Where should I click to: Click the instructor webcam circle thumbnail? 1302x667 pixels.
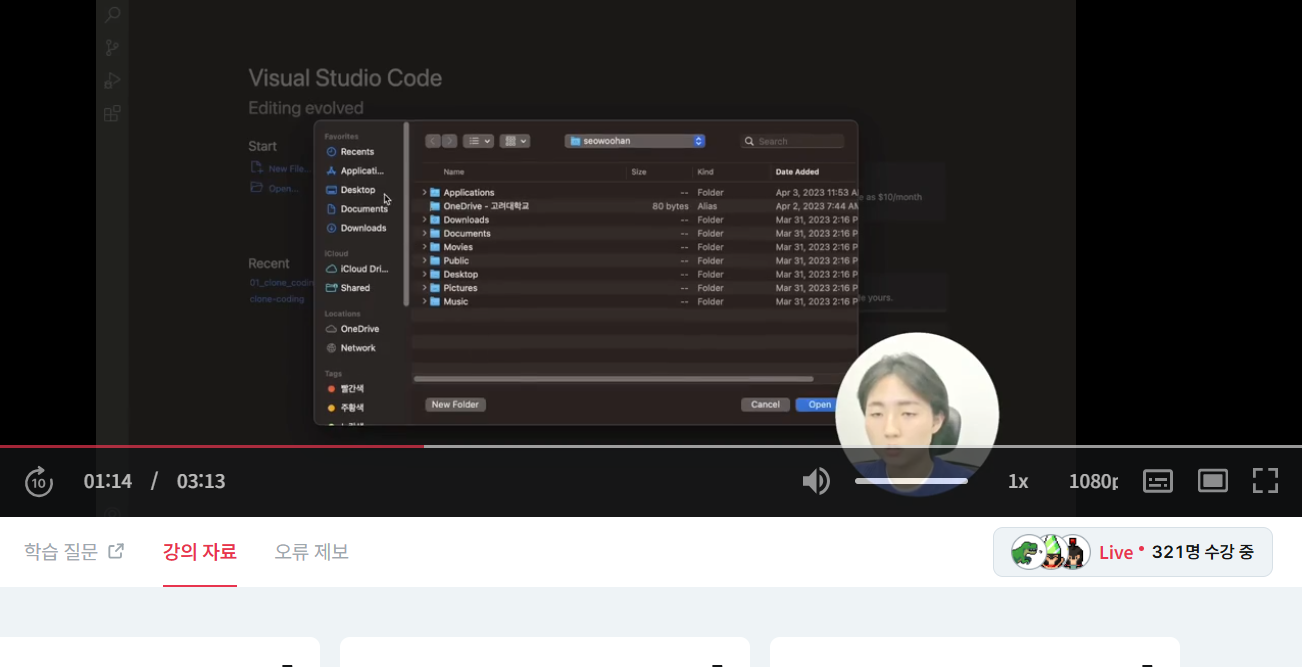(x=917, y=414)
